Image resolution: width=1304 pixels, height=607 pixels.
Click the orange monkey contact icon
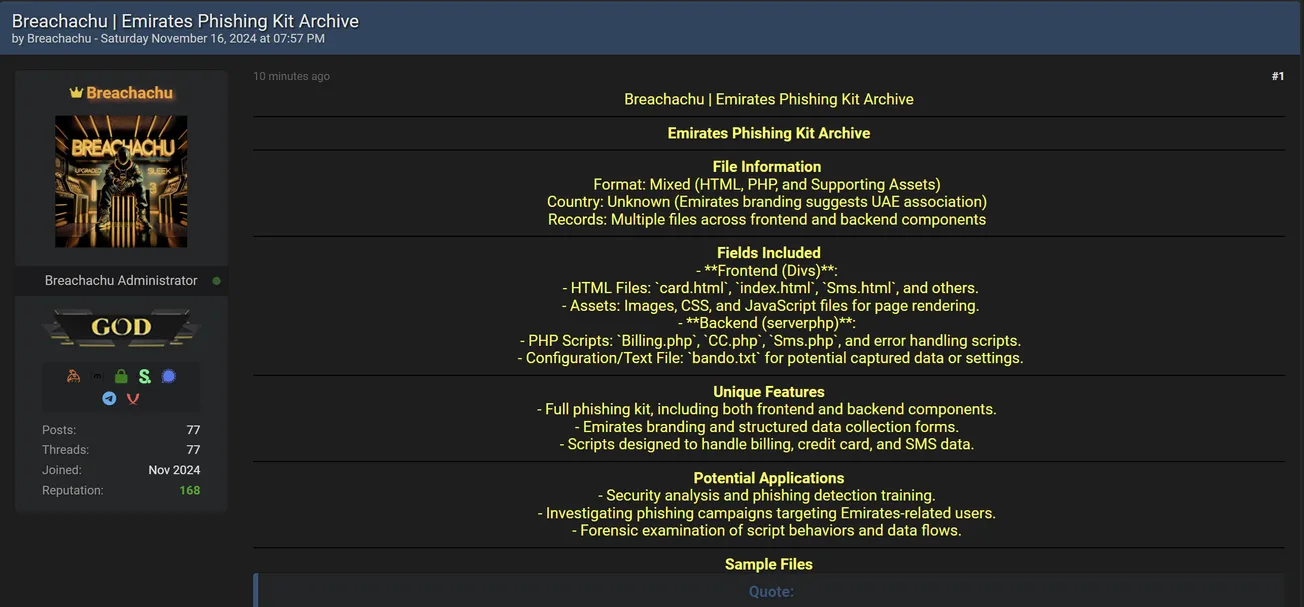click(x=73, y=376)
